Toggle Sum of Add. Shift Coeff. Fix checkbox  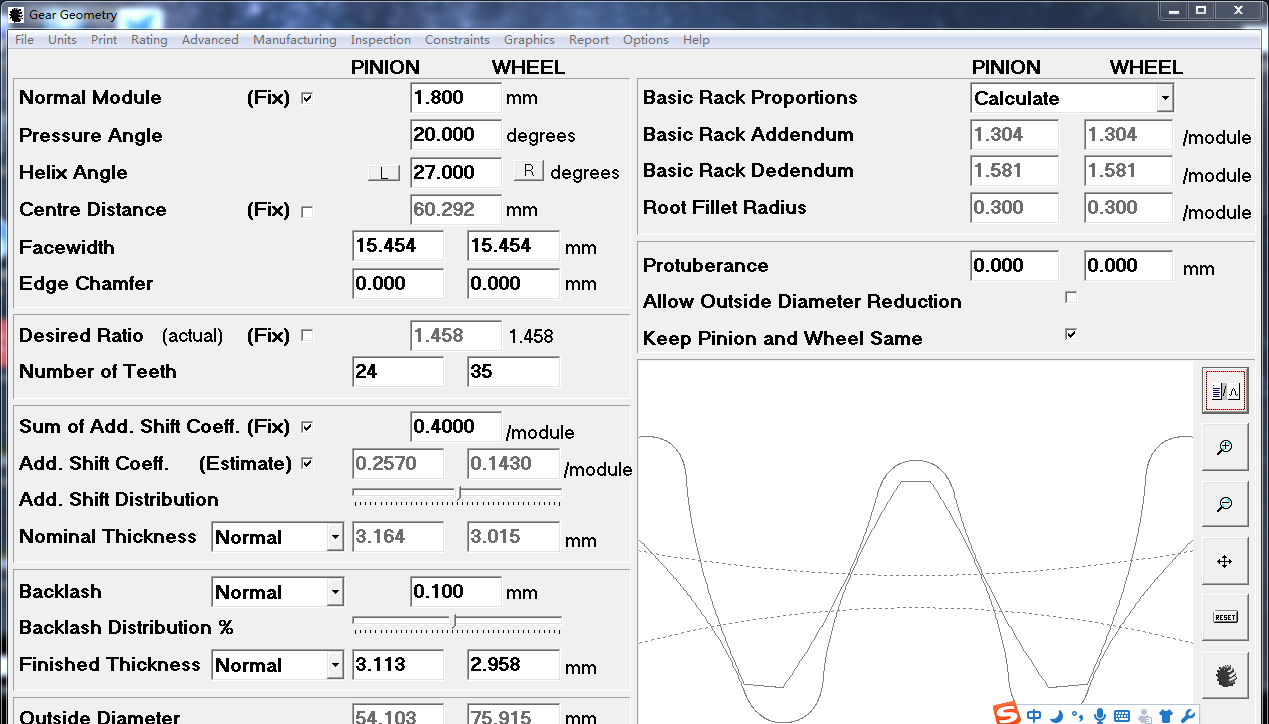coord(307,427)
